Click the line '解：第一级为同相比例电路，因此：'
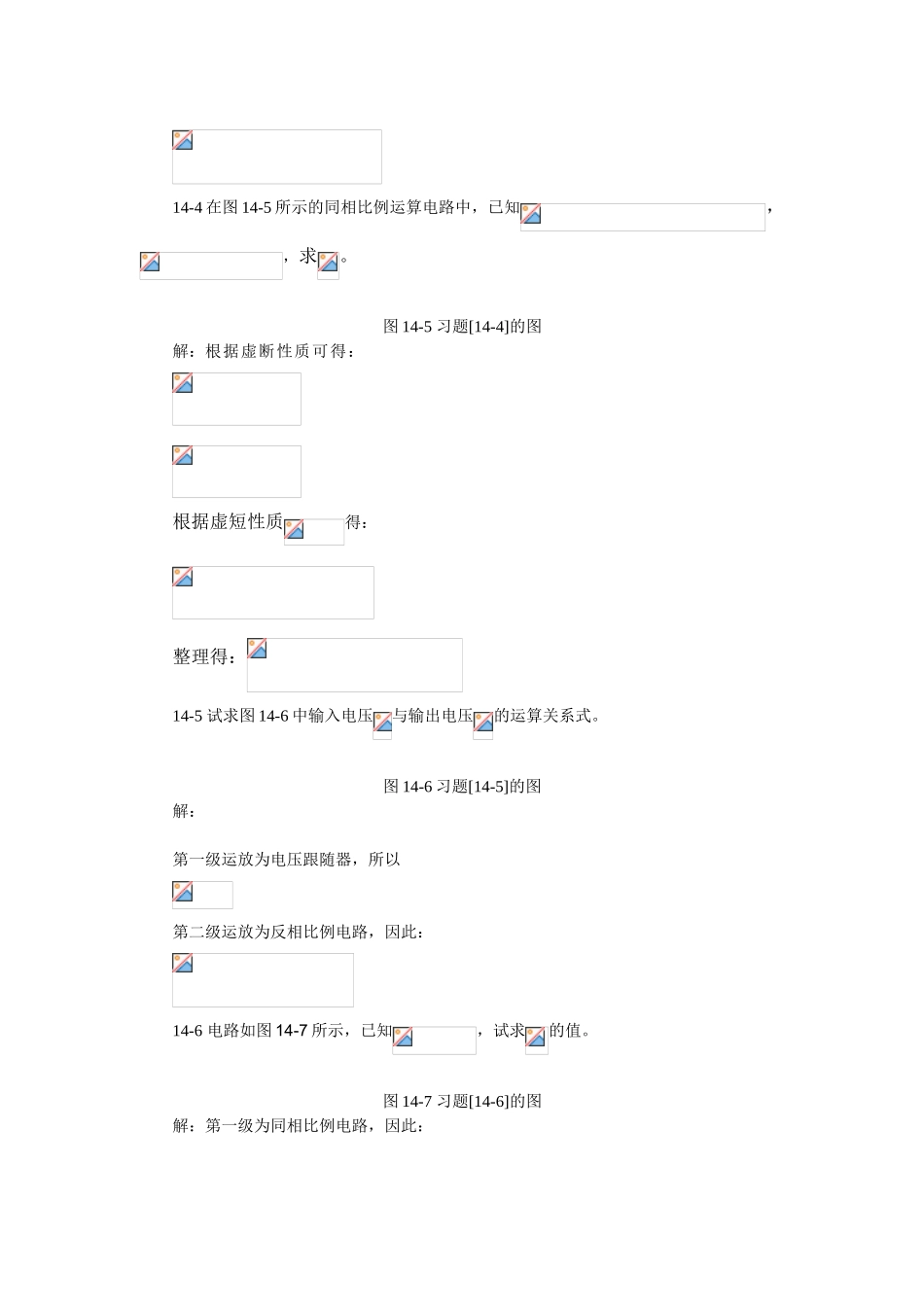 click(x=298, y=1126)
